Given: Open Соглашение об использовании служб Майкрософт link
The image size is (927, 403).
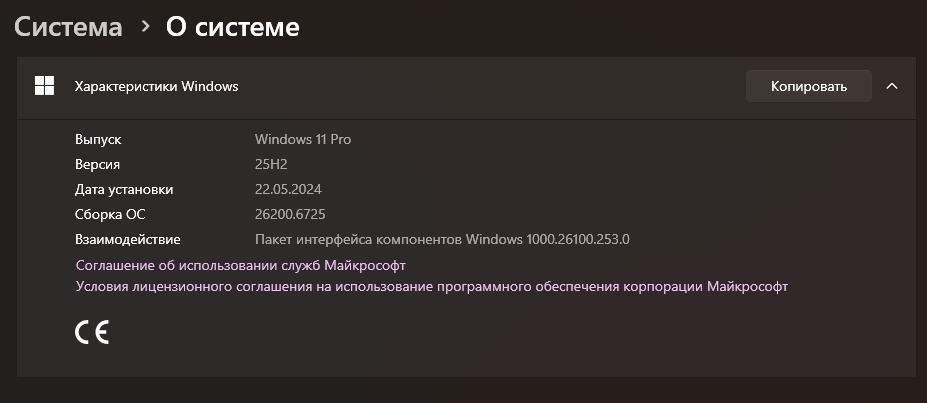Looking at the screenshot, I should click(240, 265).
